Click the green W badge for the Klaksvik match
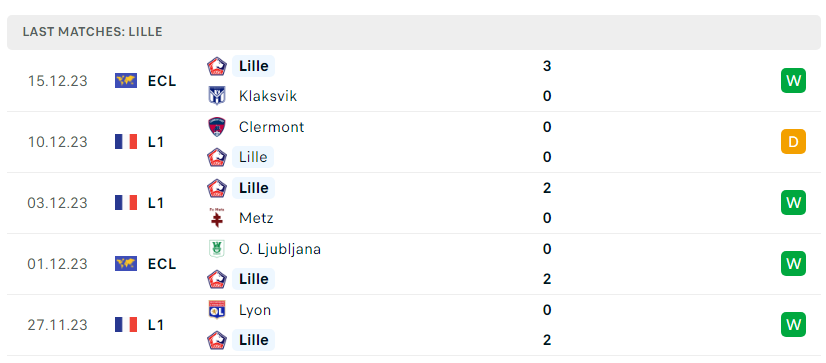The image size is (826, 363). [x=793, y=81]
